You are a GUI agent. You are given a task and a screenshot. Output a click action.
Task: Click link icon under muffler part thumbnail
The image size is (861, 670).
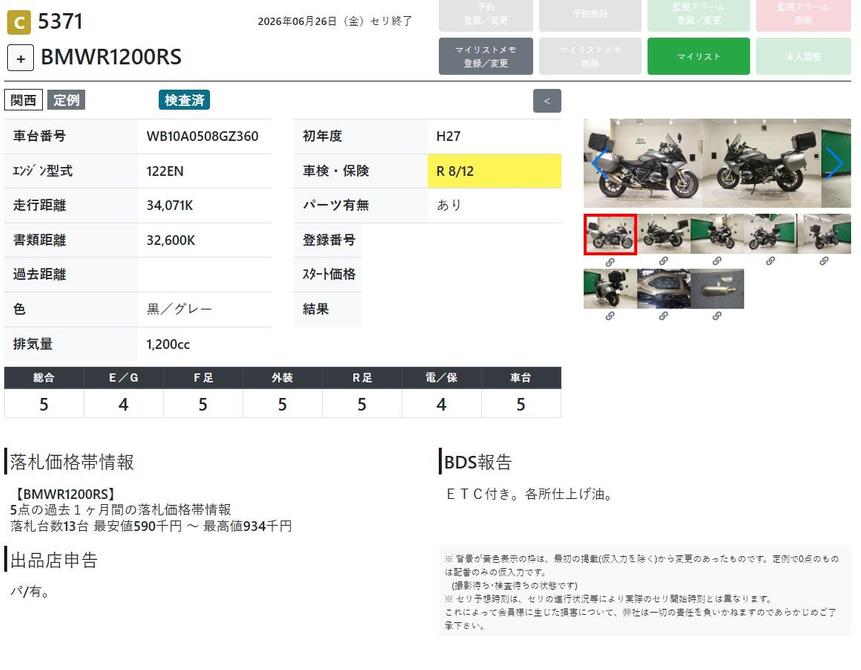pos(717,316)
